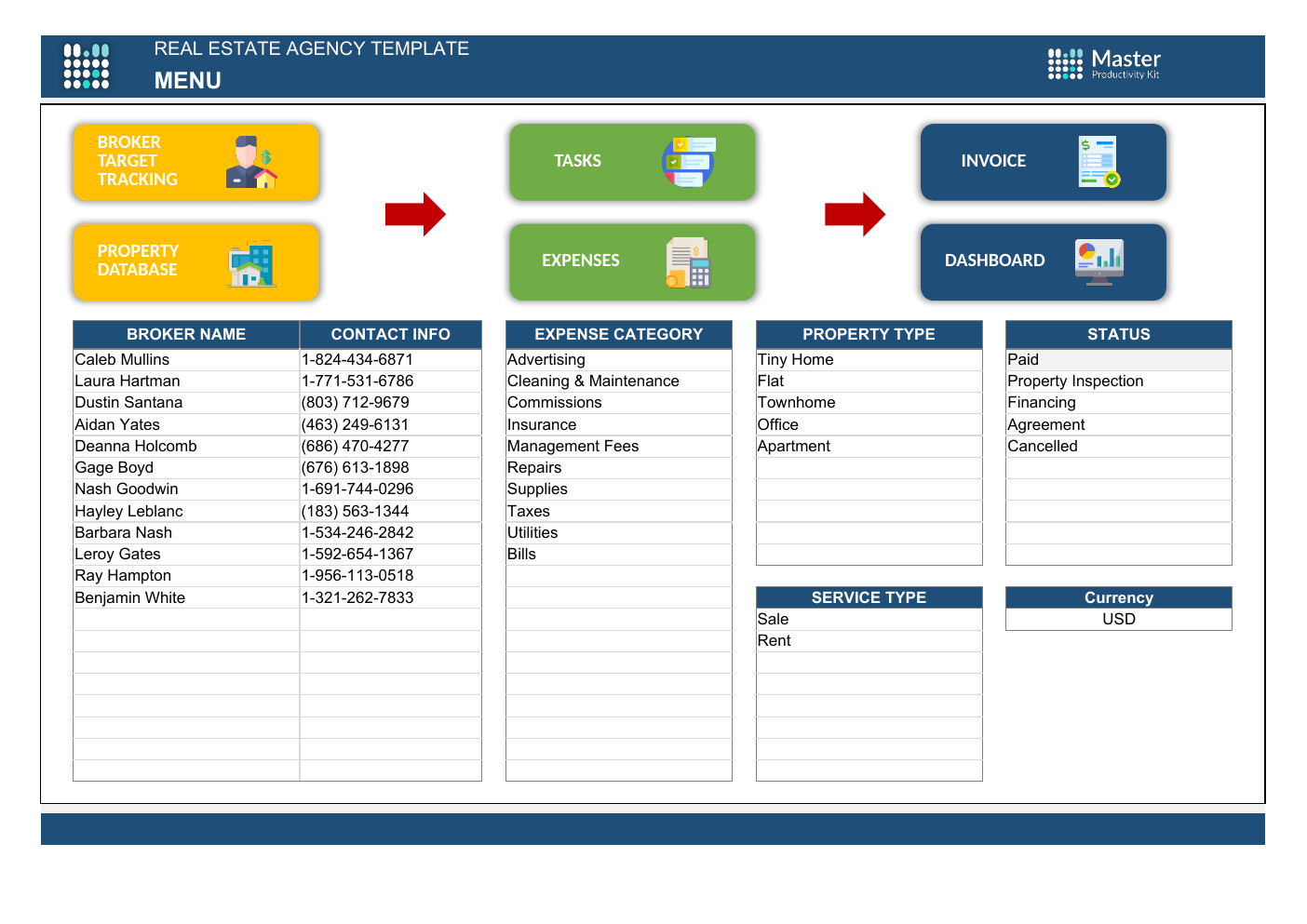Click the property building icon

pyautogui.click(x=251, y=263)
